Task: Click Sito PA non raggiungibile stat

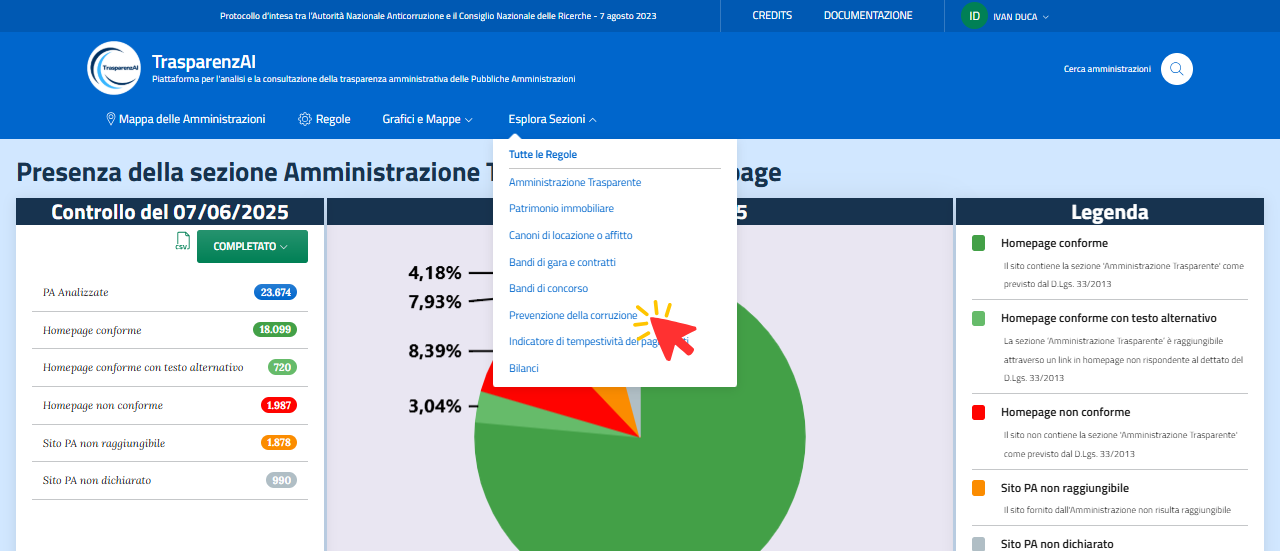Action: (x=104, y=443)
